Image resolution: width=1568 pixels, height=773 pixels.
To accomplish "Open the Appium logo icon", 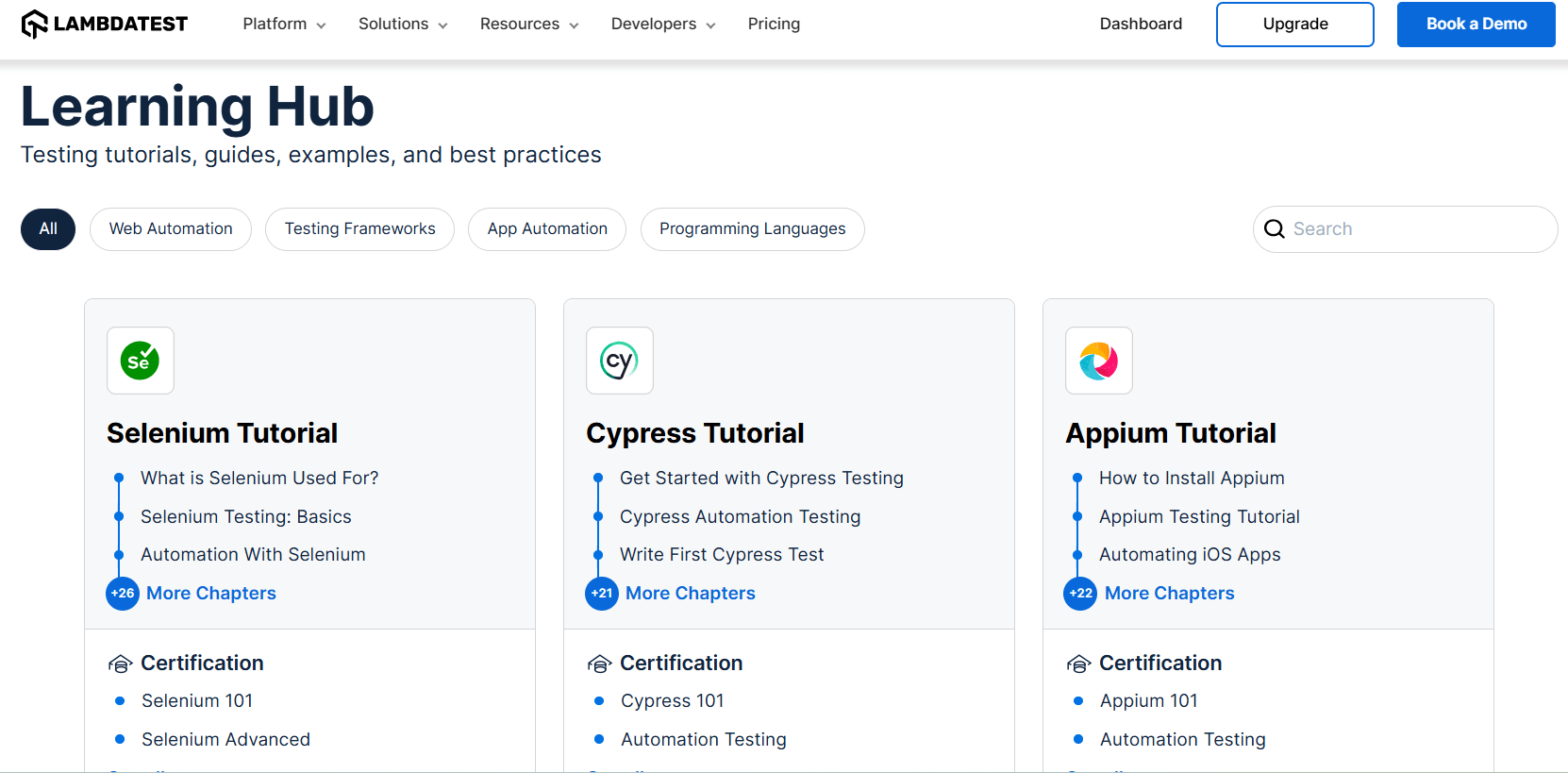I will (x=1099, y=361).
